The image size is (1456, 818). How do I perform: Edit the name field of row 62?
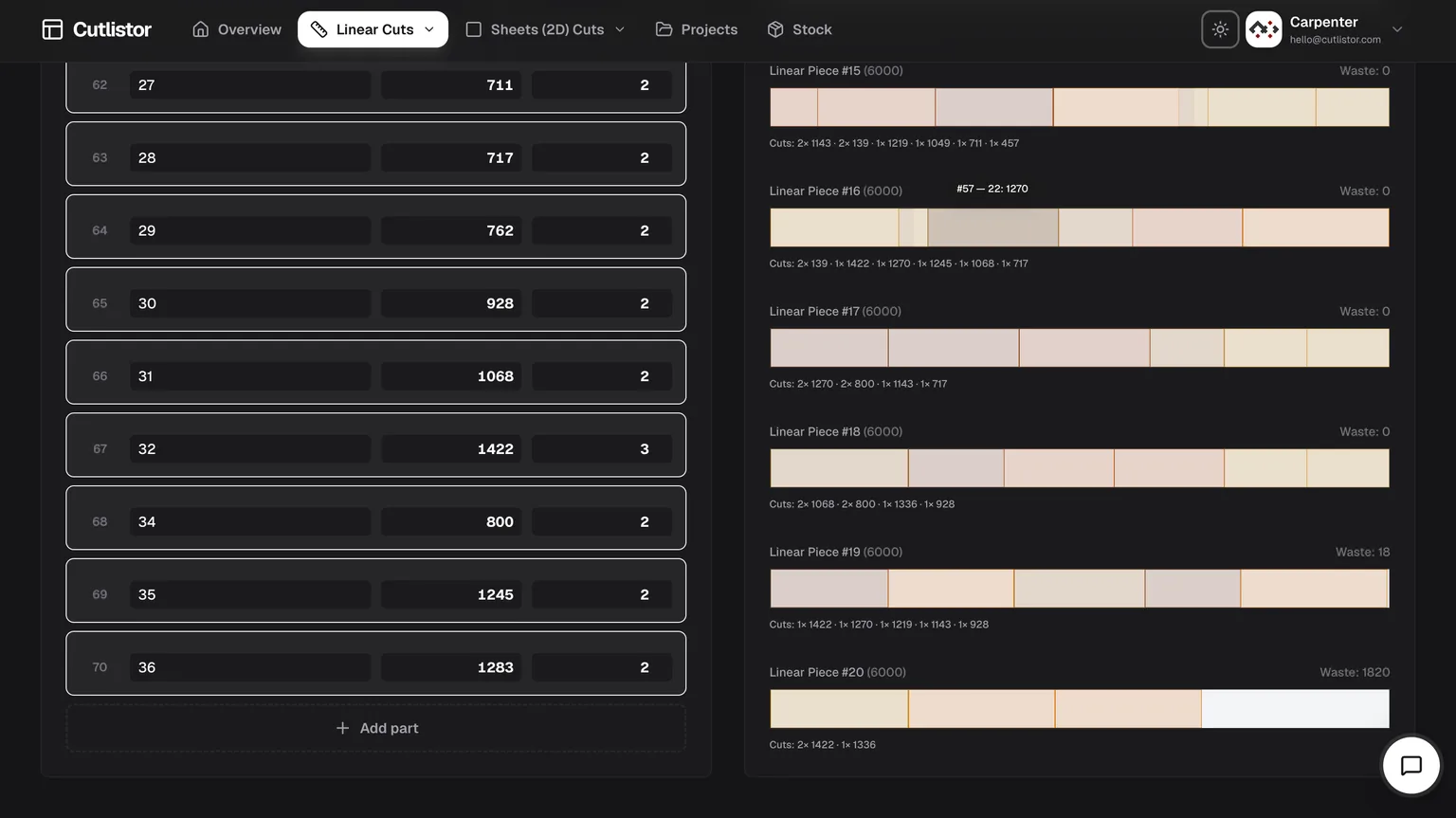(250, 85)
